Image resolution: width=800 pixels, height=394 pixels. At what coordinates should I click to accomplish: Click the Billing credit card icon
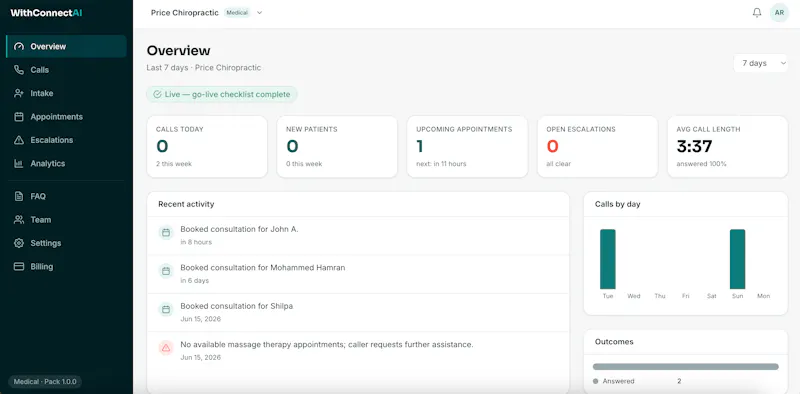pos(19,267)
